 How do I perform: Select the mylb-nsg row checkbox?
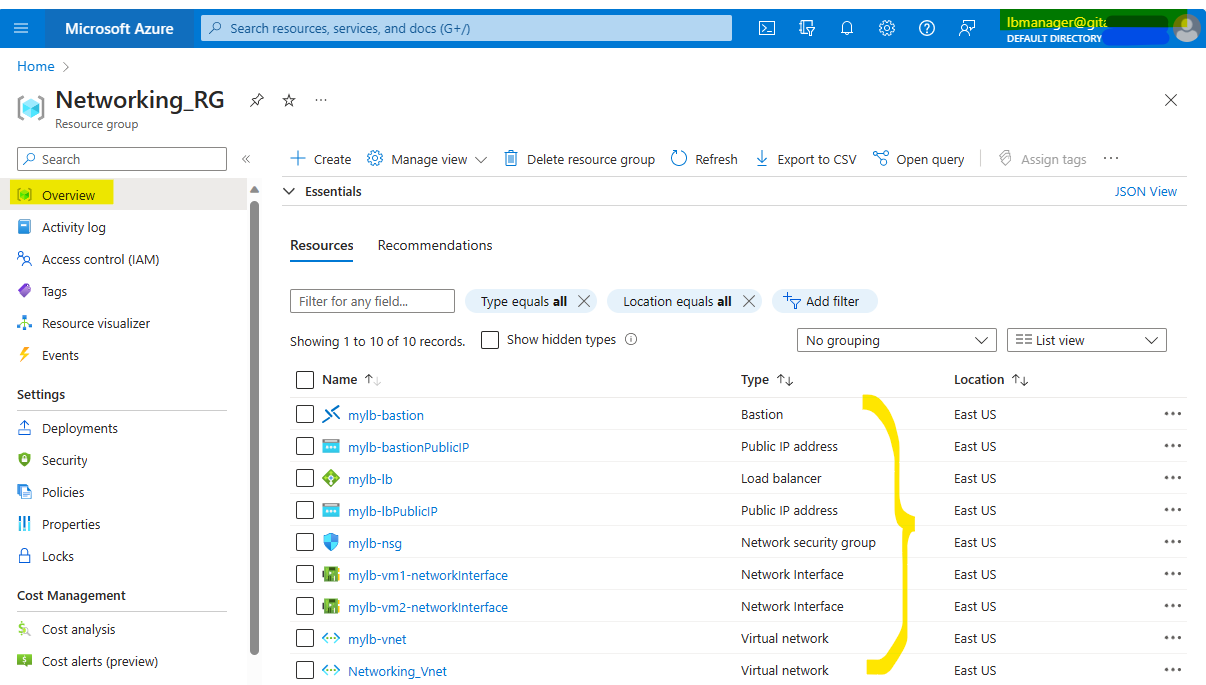coord(305,542)
